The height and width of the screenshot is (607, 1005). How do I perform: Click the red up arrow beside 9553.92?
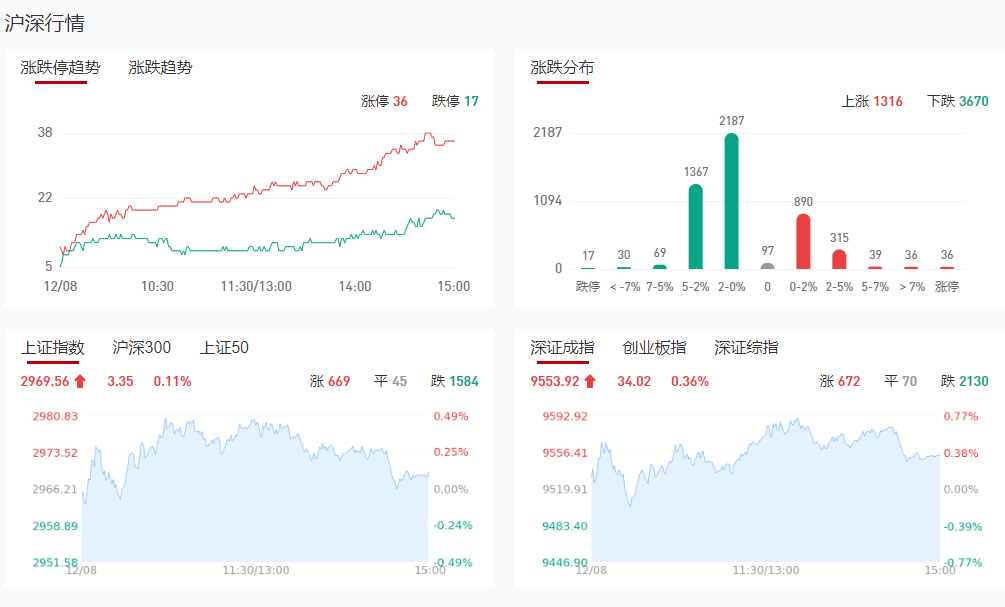click(x=590, y=381)
